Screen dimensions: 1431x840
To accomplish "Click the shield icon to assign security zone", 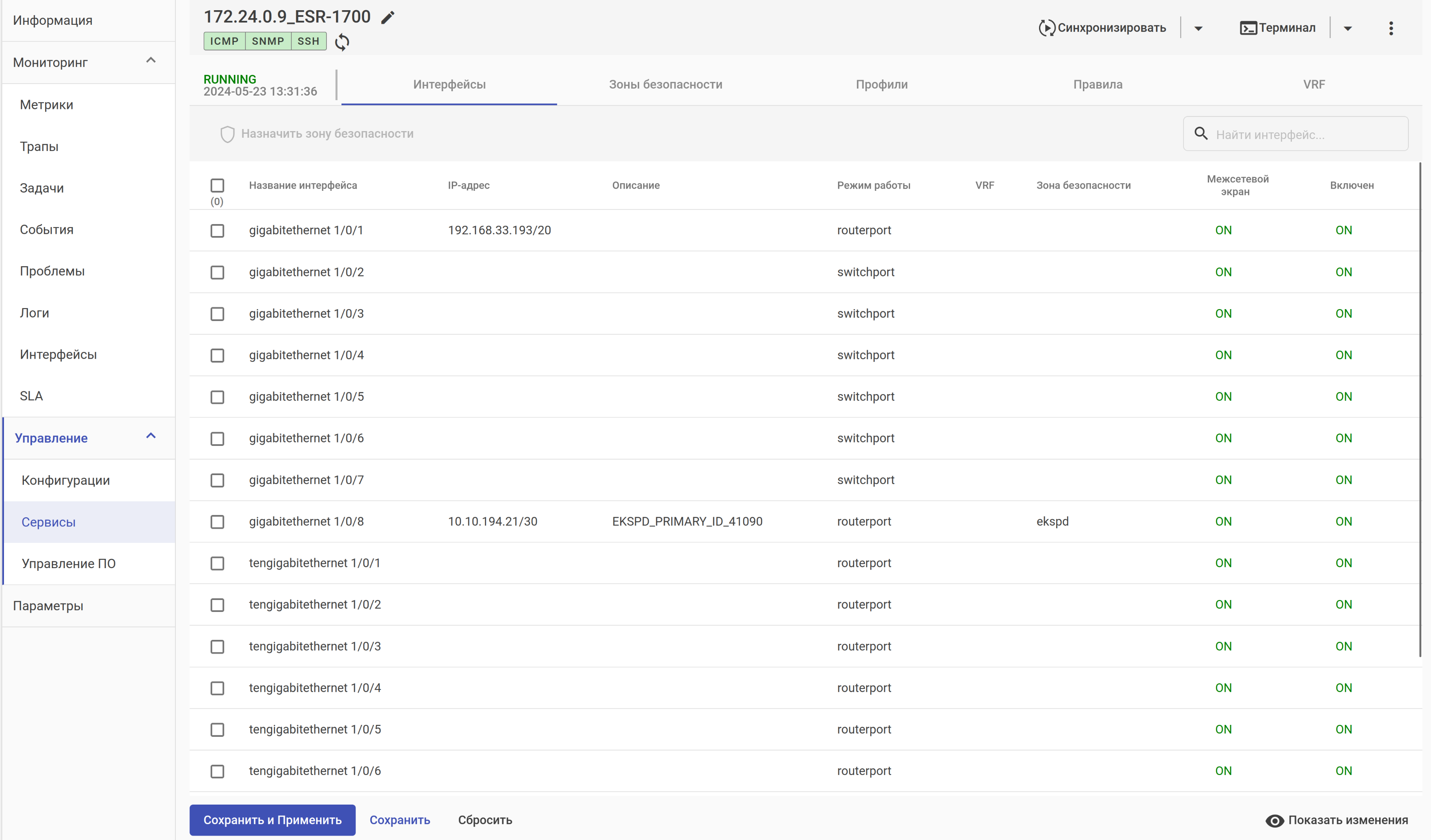I will pos(227,134).
